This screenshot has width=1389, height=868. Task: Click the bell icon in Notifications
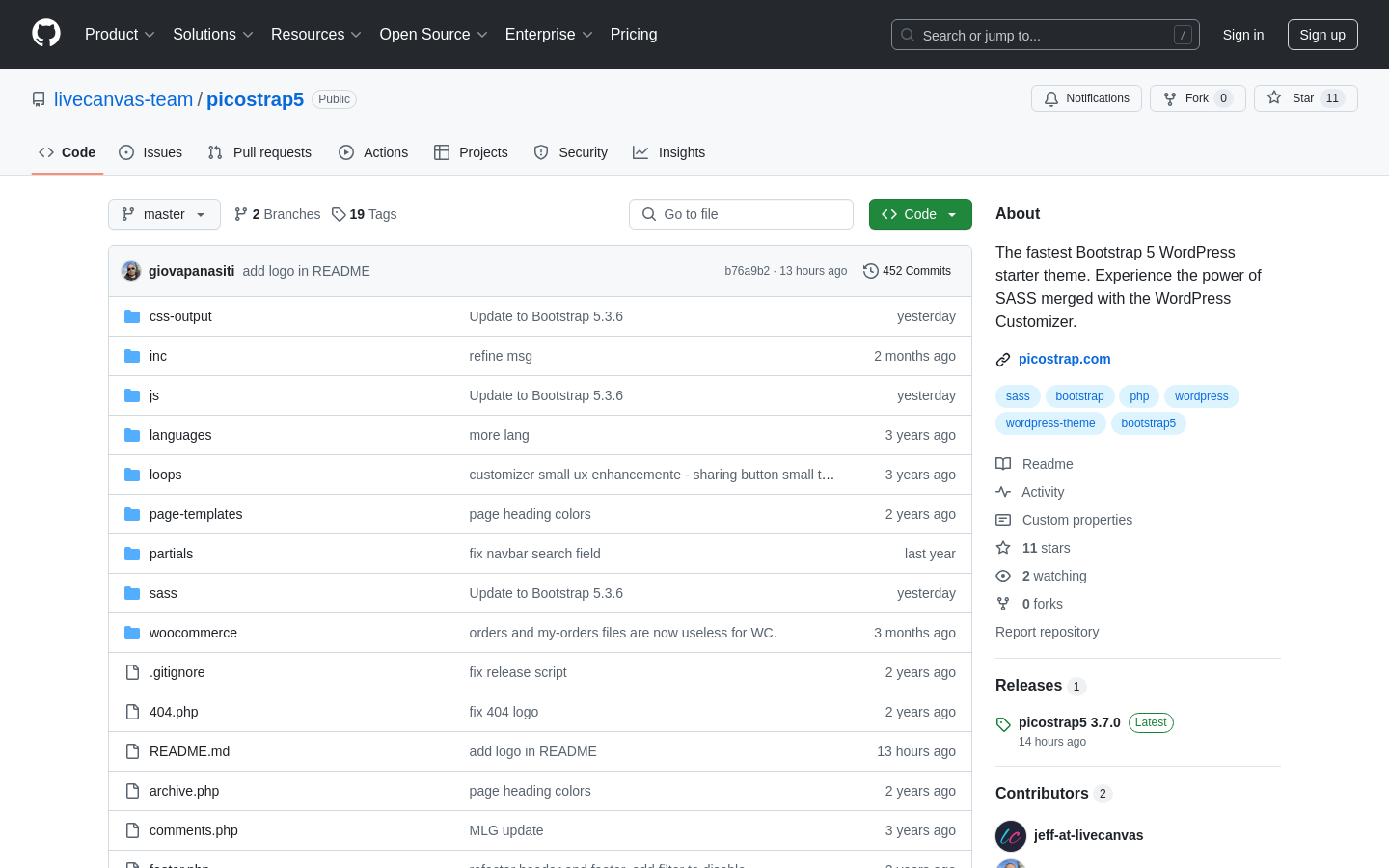click(x=1051, y=98)
